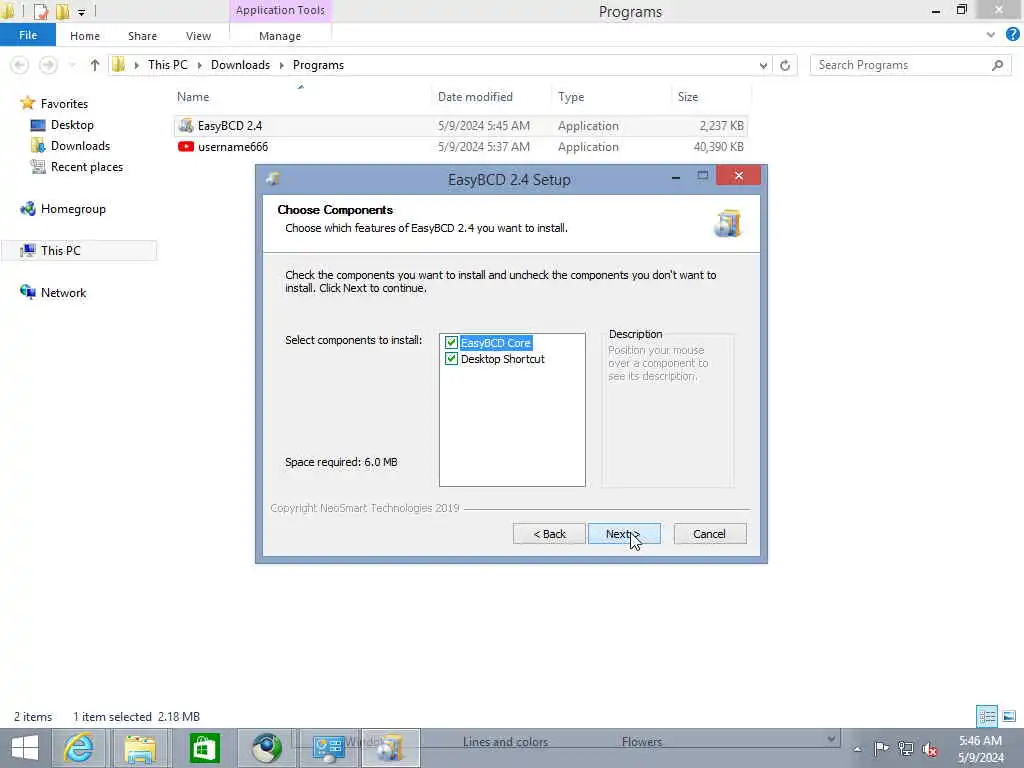Image resolution: width=1024 pixels, height=768 pixels.
Task: Click the network tray icon
Action: (905, 748)
